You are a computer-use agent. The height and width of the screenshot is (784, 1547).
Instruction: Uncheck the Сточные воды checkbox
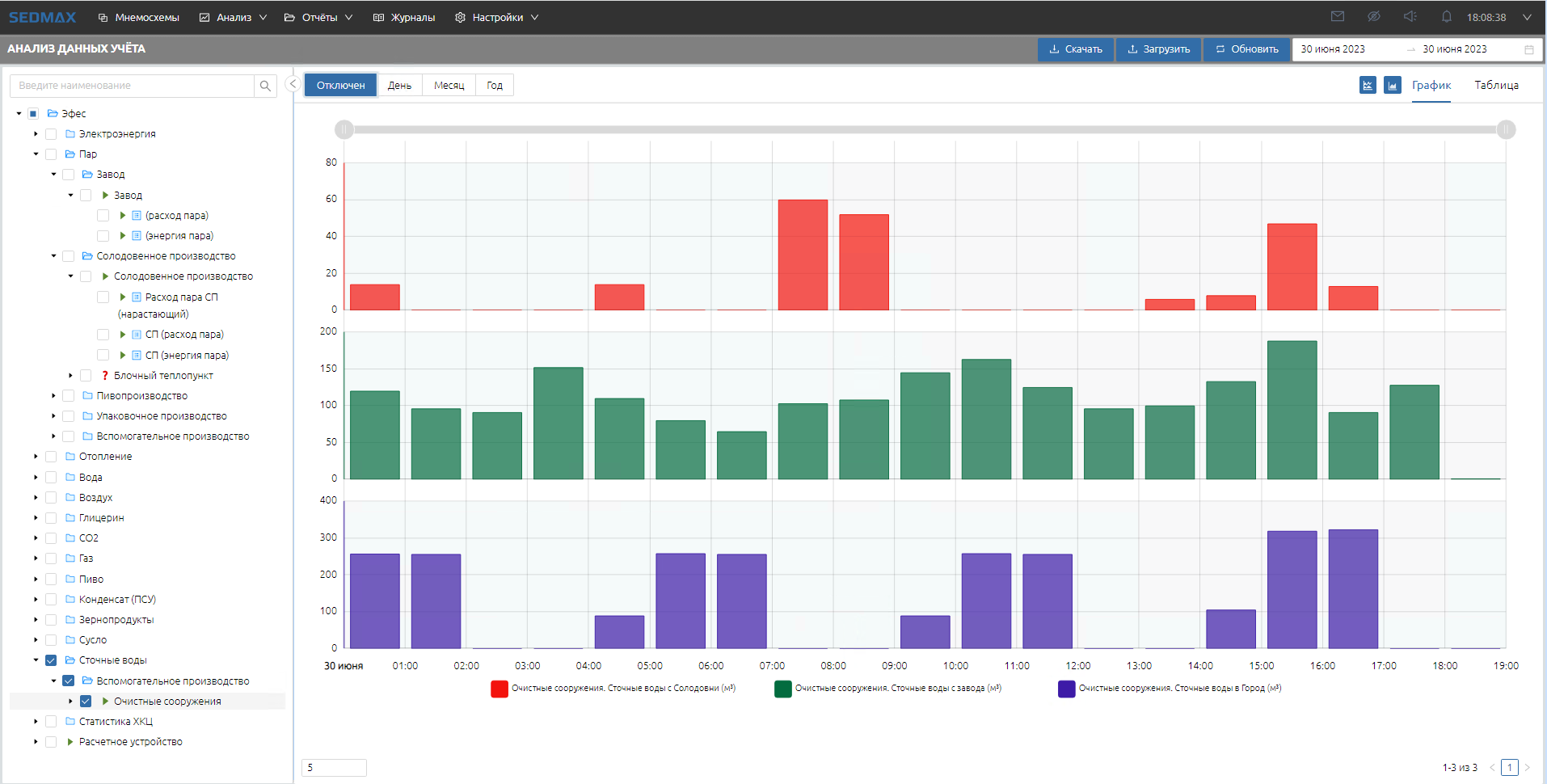pos(51,660)
